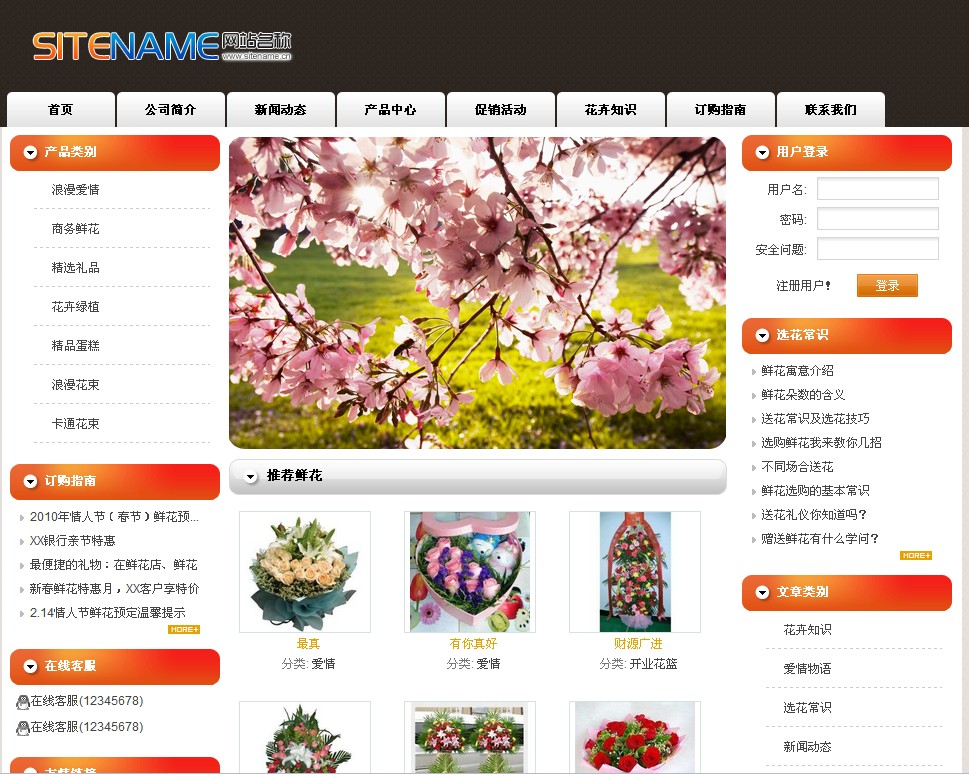Click the first online customer service QQ icon
The height and width of the screenshot is (774, 969).
[x=22, y=701]
